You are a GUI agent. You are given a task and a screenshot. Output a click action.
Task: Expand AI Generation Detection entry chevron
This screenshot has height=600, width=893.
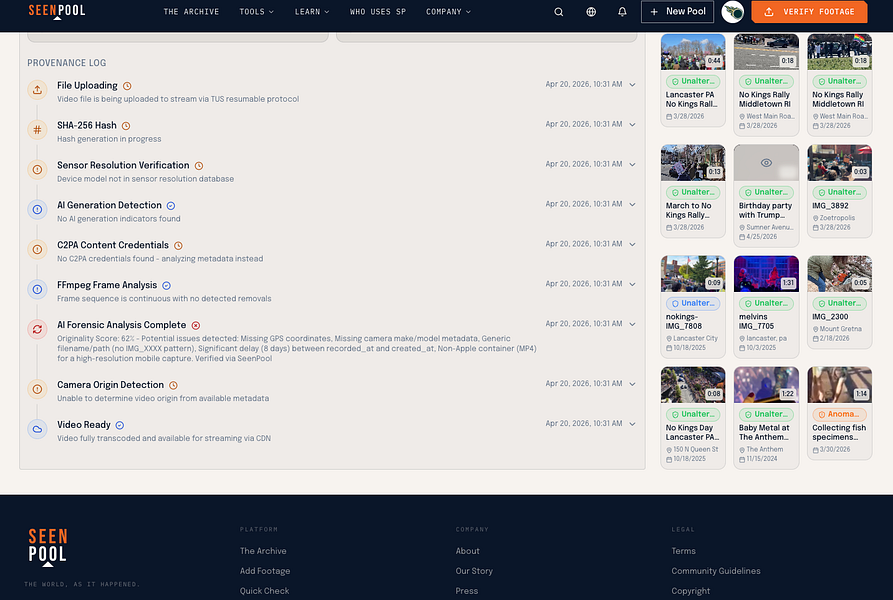pyautogui.click(x=632, y=204)
